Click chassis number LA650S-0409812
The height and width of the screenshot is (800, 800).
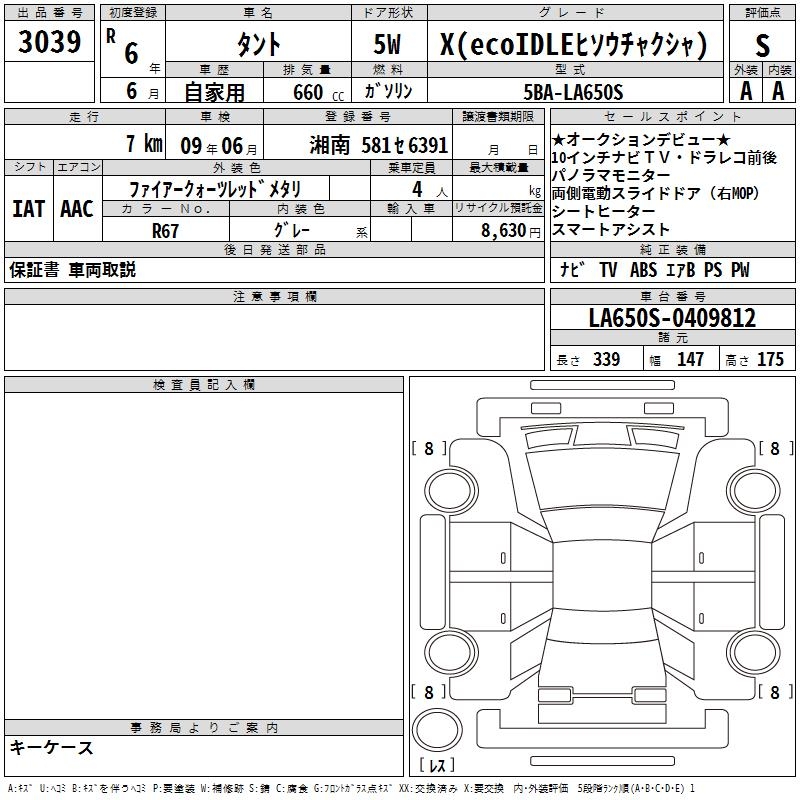pos(672,317)
